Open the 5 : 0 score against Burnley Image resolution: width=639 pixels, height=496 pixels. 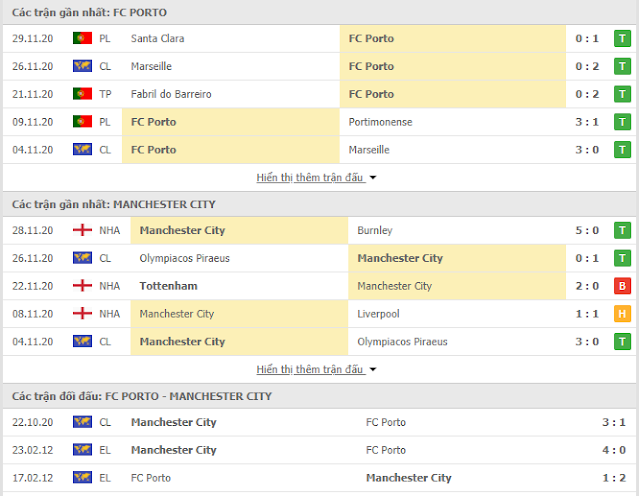coord(587,230)
